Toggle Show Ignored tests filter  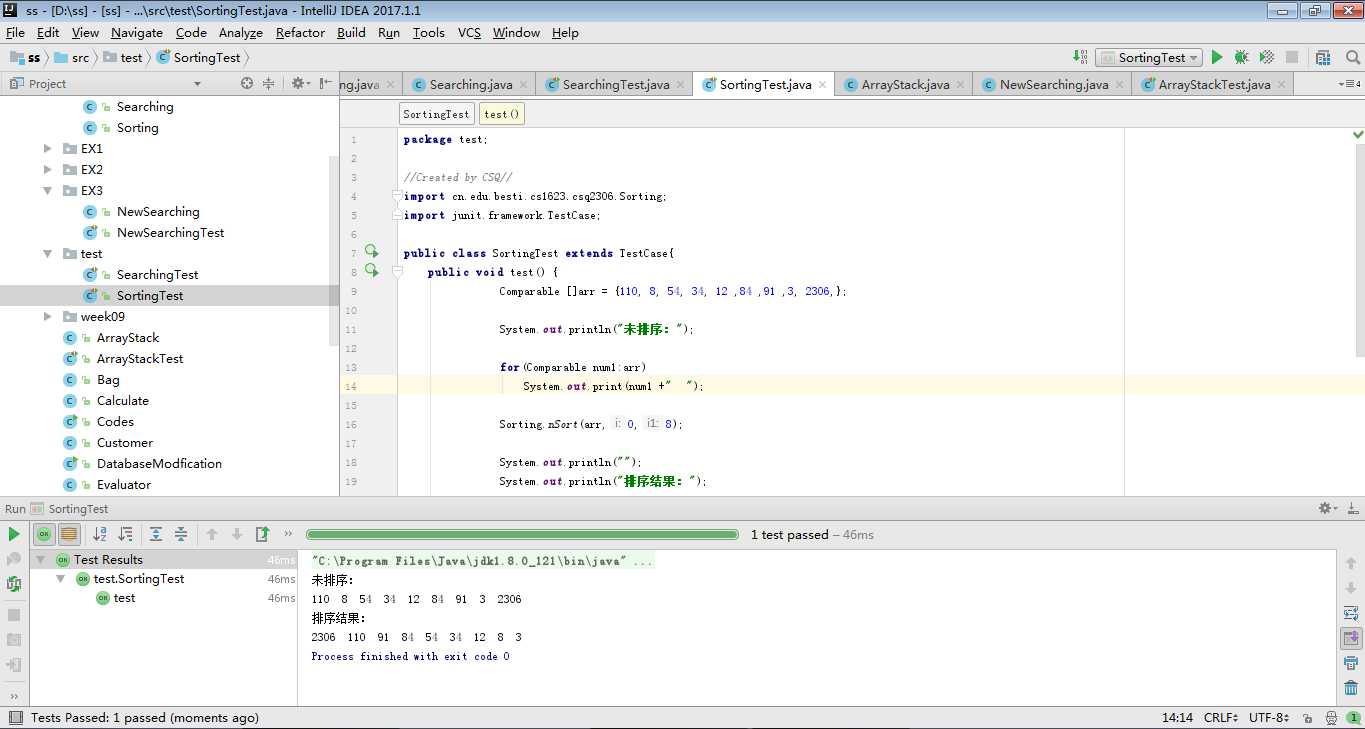pyautogui.click(x=69, y=534)
